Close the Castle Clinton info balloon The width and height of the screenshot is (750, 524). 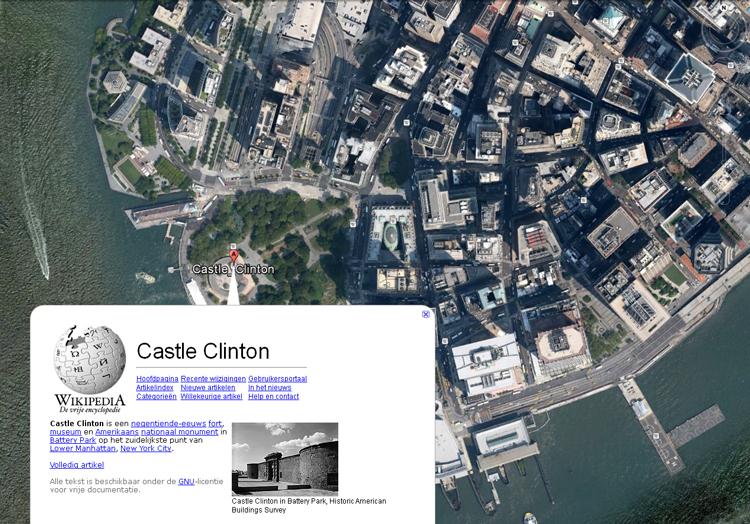tap(426, 314)
